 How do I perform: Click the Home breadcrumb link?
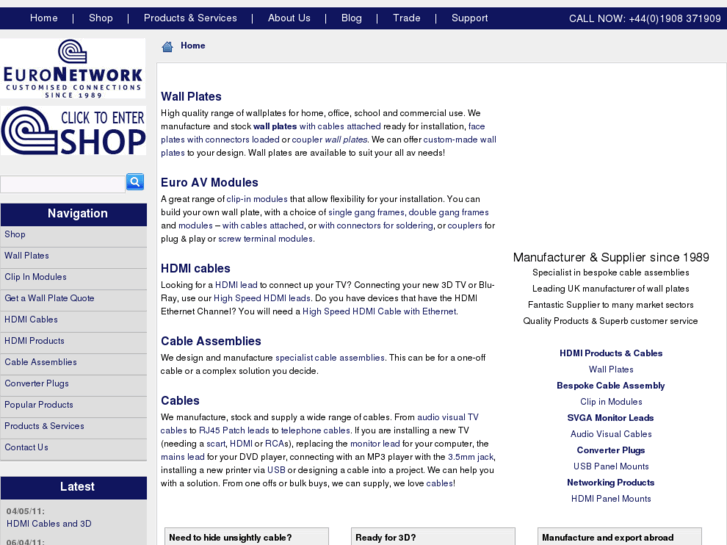193,45
